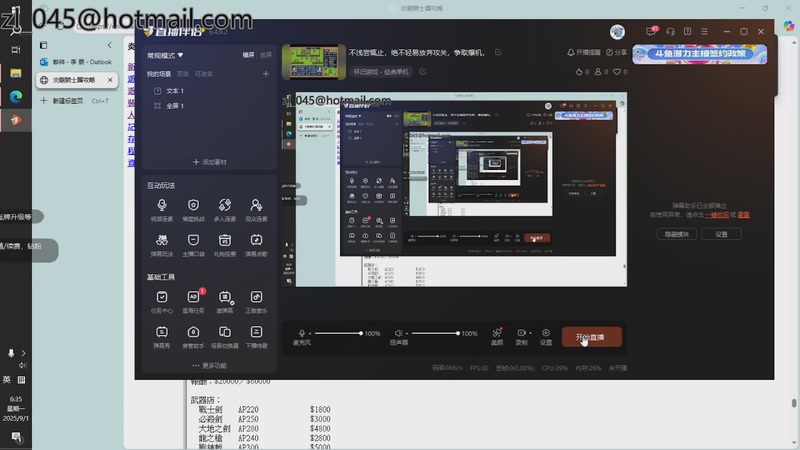The width and height of the screenshot is (800, 450).
Task: Open the microphone device dropdown arrow
Action: pyautogui.click(x=310, y=334)
